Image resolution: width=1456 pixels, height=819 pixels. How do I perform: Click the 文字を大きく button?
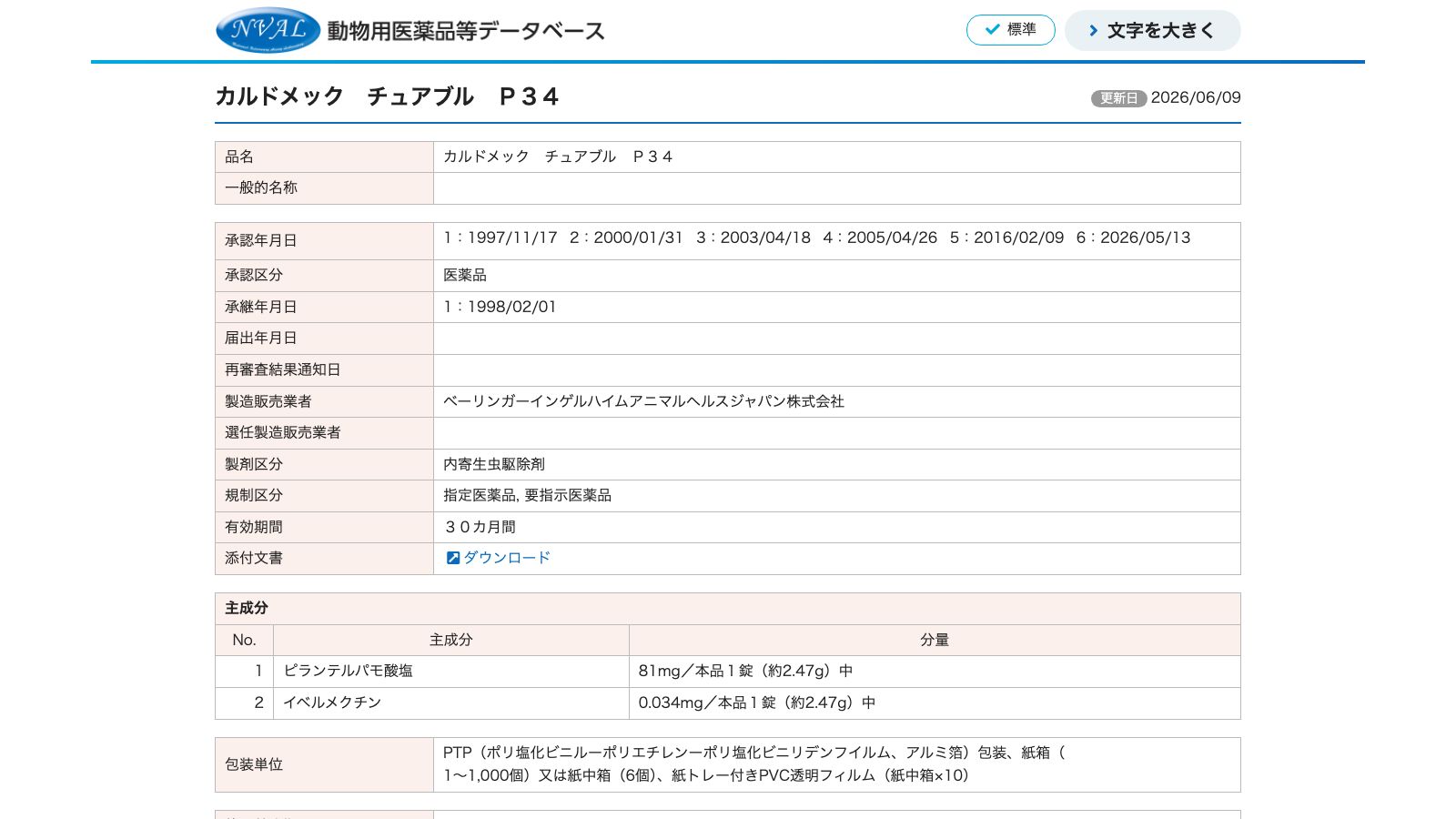click(1152, 30)
